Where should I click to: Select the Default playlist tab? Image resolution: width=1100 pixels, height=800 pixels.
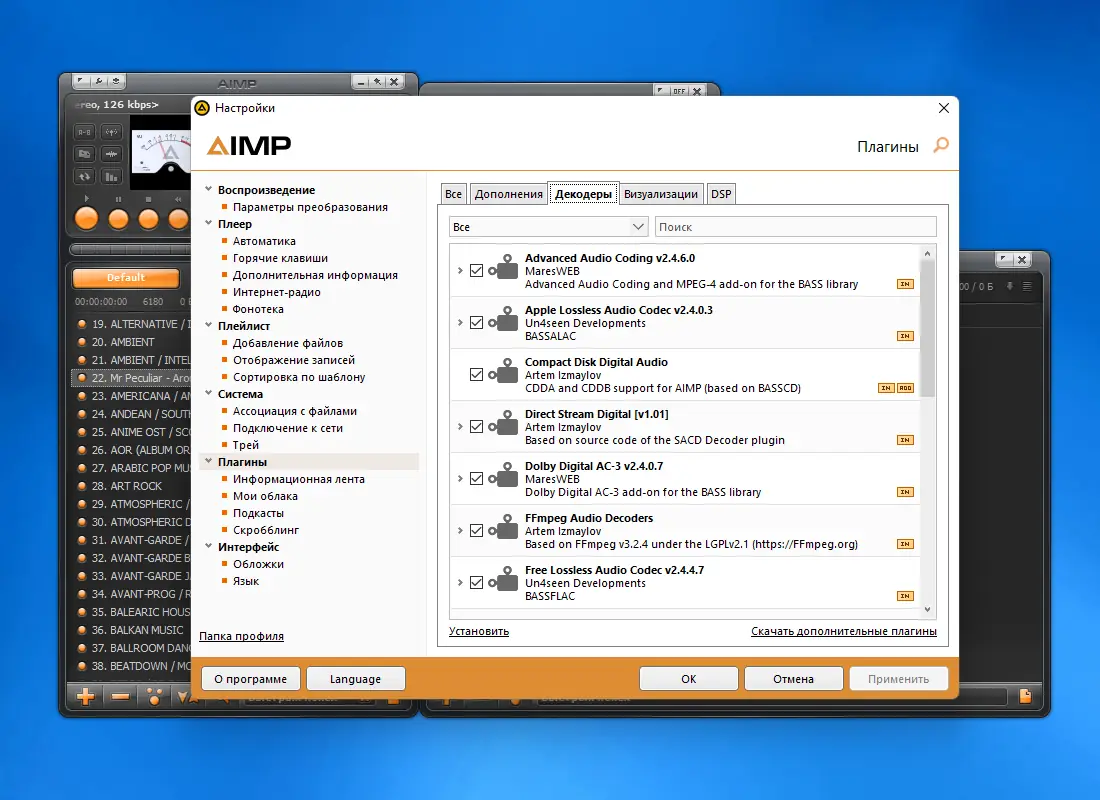pyautogui.click(x=126, y=278)
